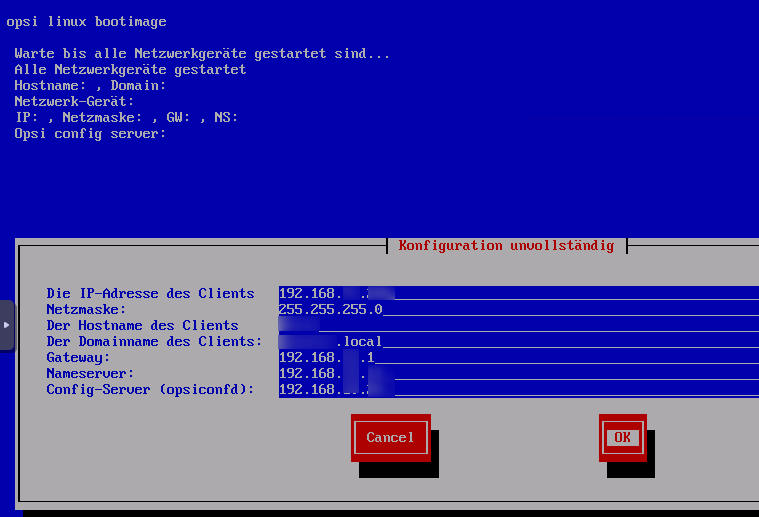Image resolution: width=759 pixels, height=517 pixels.
Task: Edit the Netzmaske field 255.255.255.0
Action: pyautogui.click(x=518, y=309)
